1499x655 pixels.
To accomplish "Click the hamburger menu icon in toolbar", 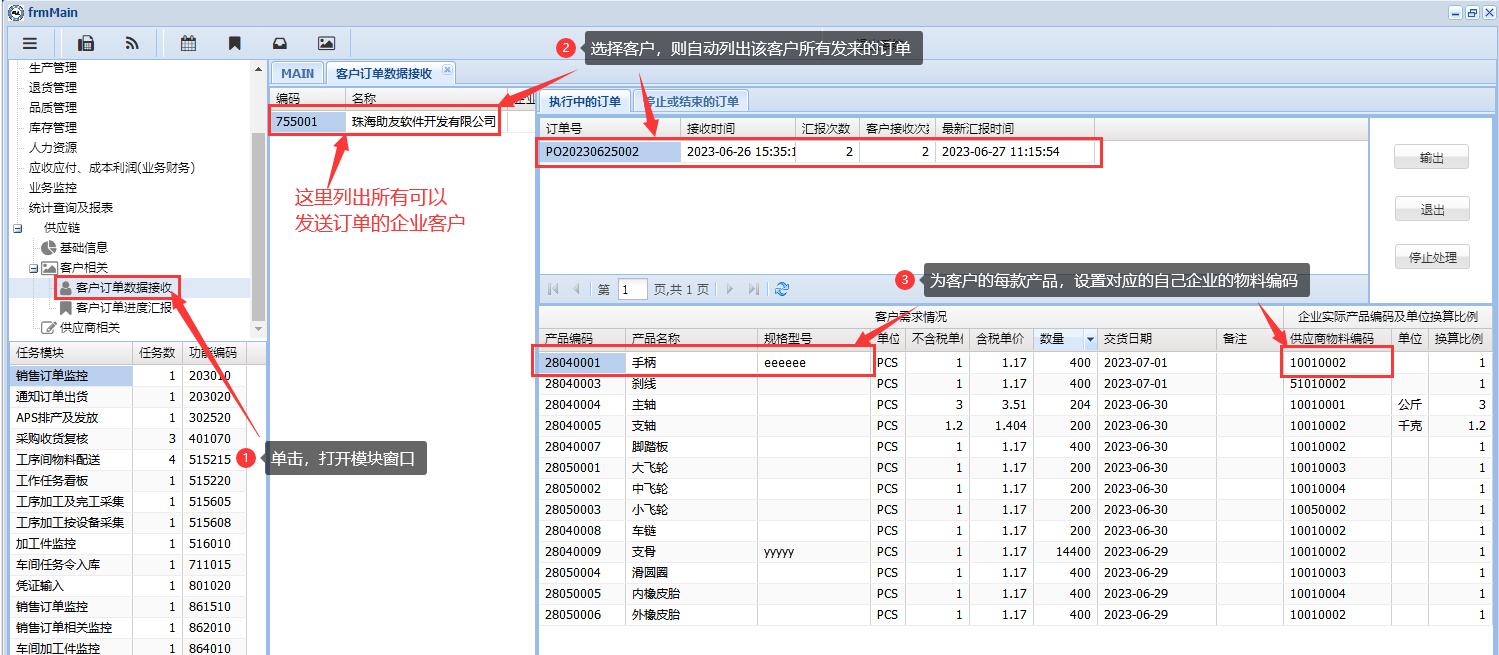I will (x=30, y=43).
